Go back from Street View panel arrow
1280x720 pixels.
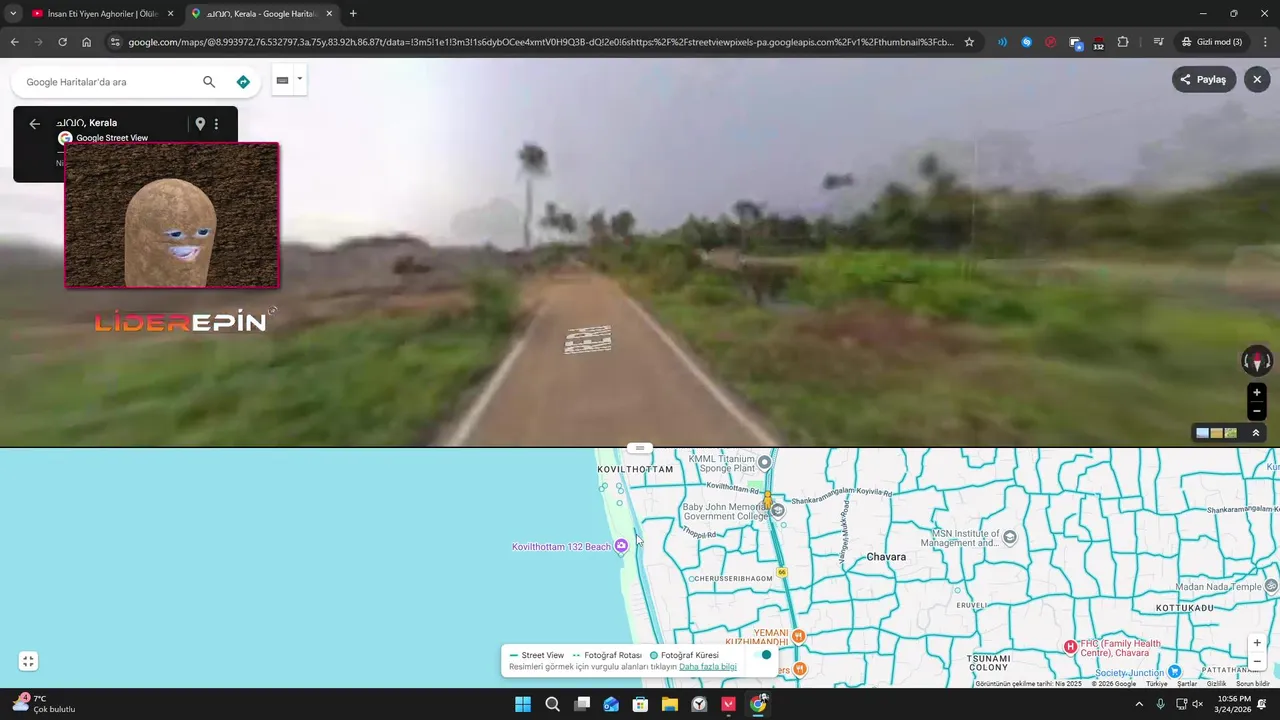coord(34,124)
